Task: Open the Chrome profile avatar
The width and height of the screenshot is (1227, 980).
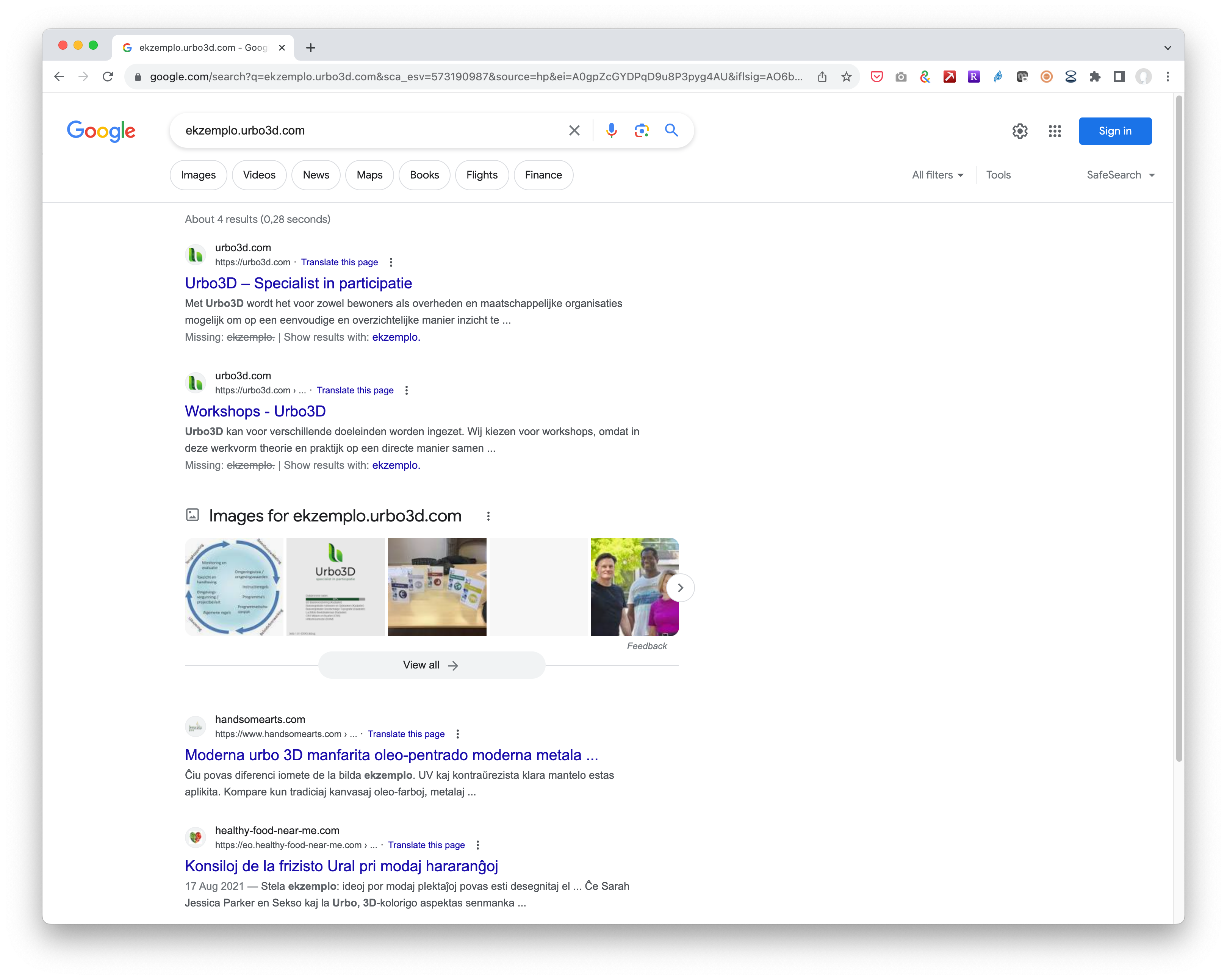Action: (x=1144, y=76)
